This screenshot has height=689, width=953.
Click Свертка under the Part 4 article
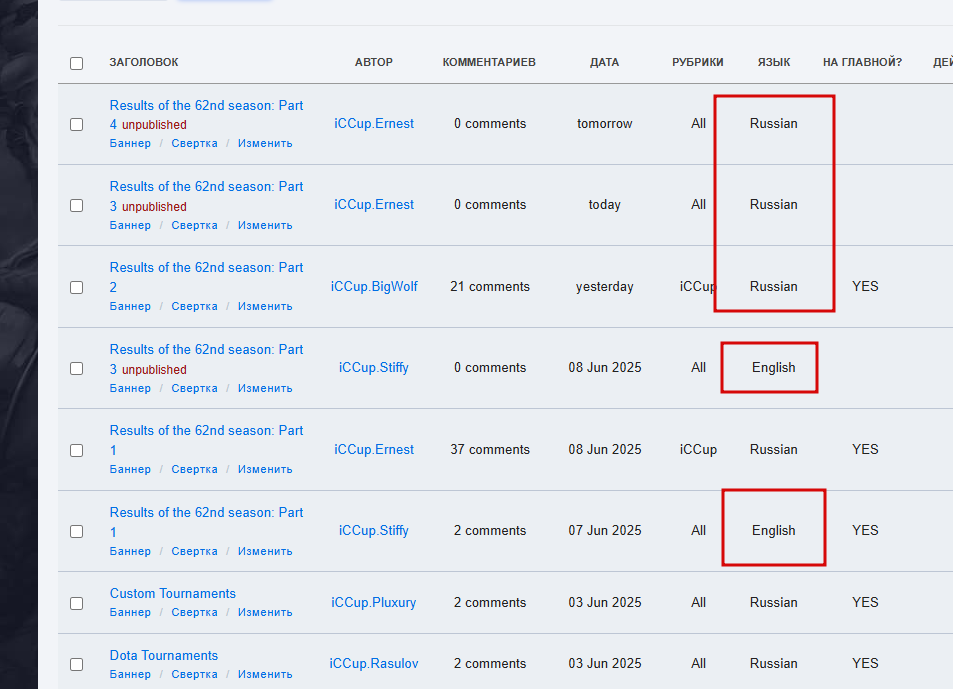pos(194,143)
